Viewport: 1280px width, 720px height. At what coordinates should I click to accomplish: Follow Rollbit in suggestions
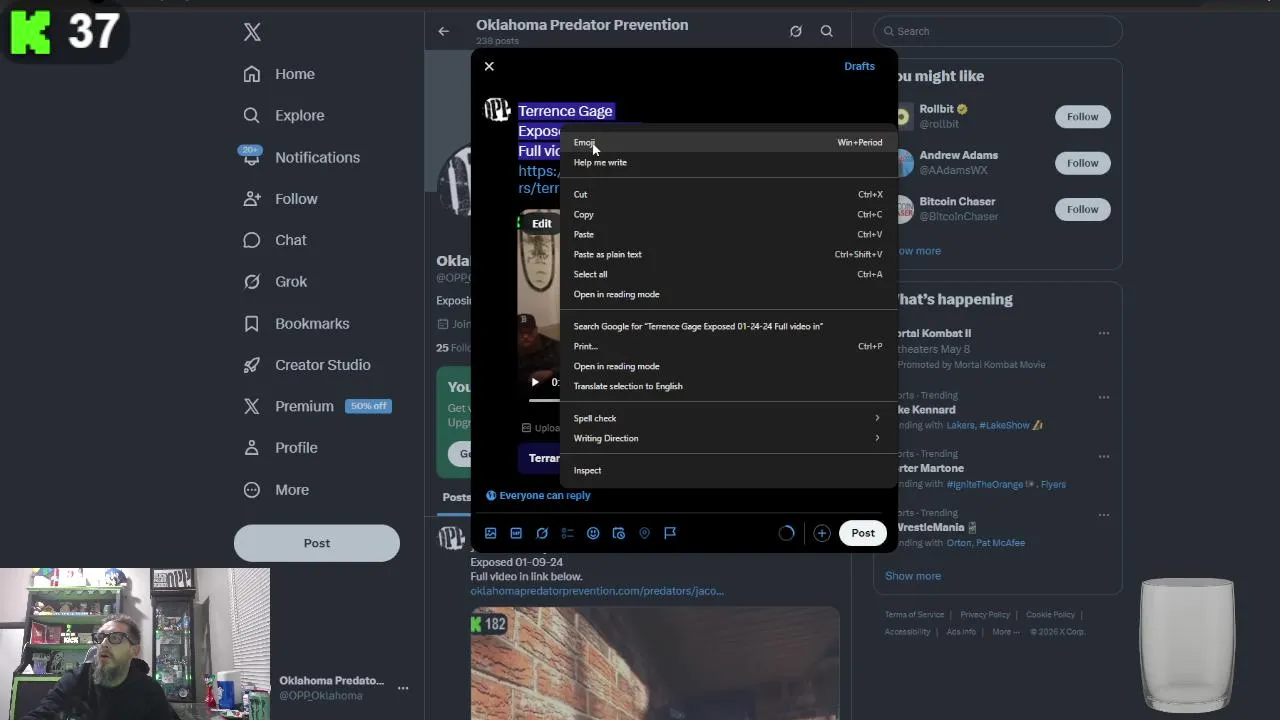pyautogui.click(x=1082, y=117)
